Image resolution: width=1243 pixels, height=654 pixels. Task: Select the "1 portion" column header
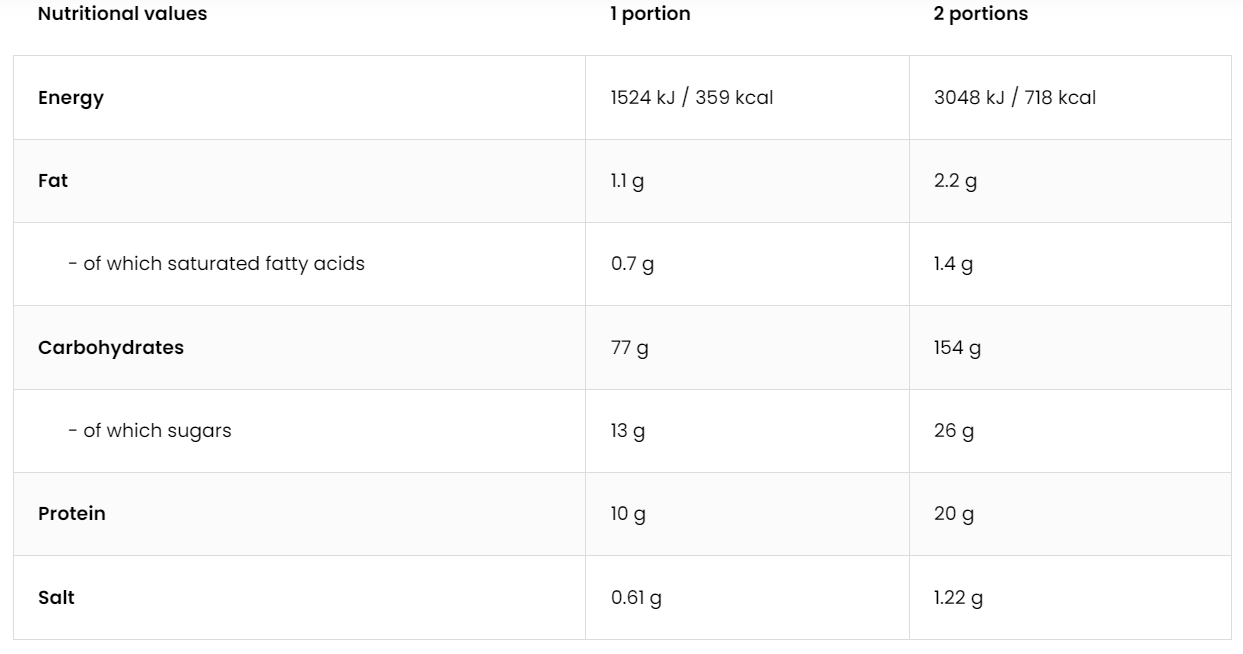650,14
